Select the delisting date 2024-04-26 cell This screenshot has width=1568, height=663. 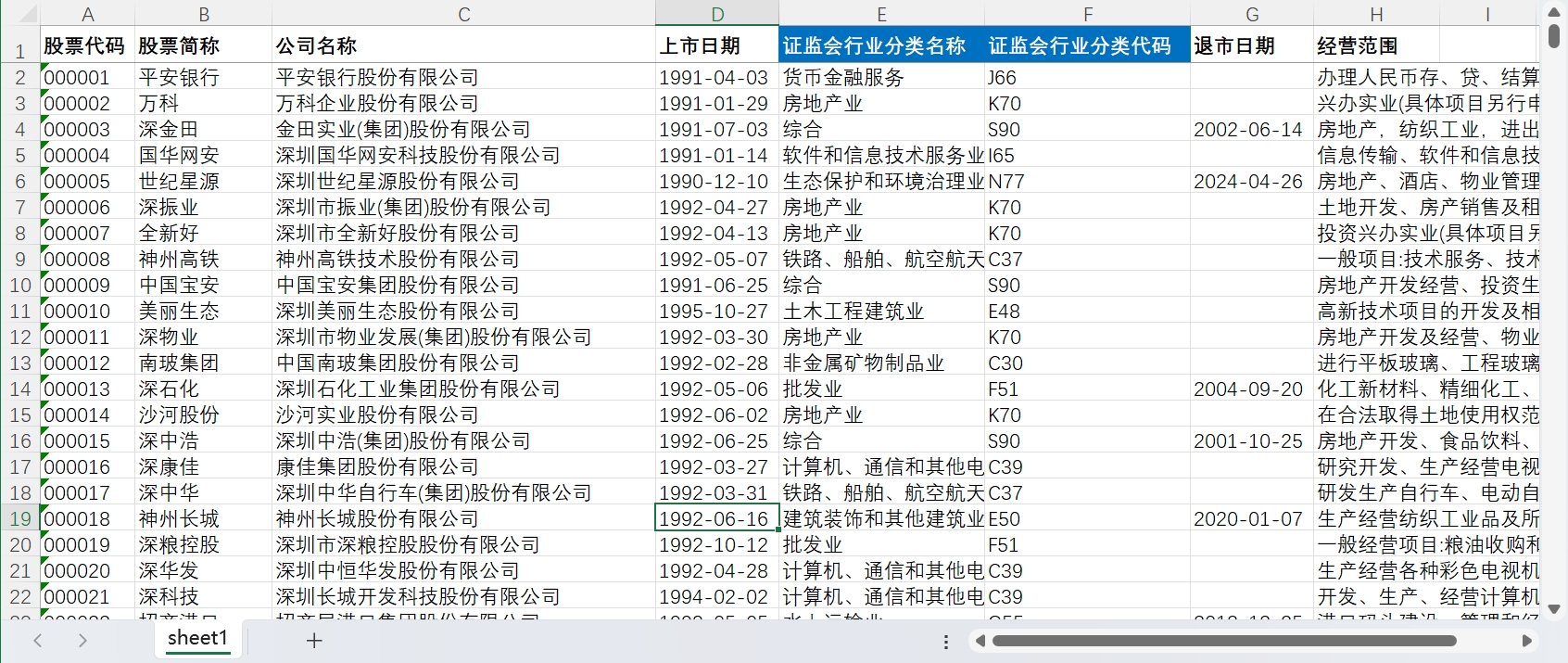(x=1252, y=182)
